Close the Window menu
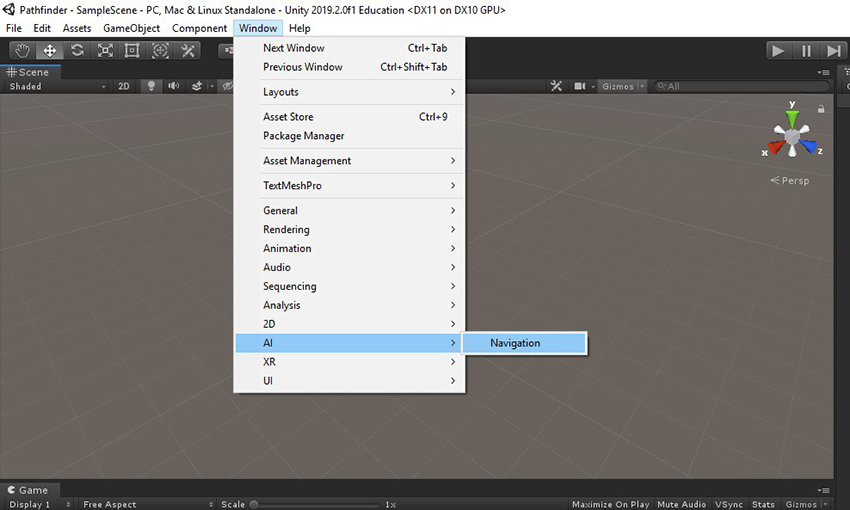Screen dimensions: 850x510 coord(258,28)
